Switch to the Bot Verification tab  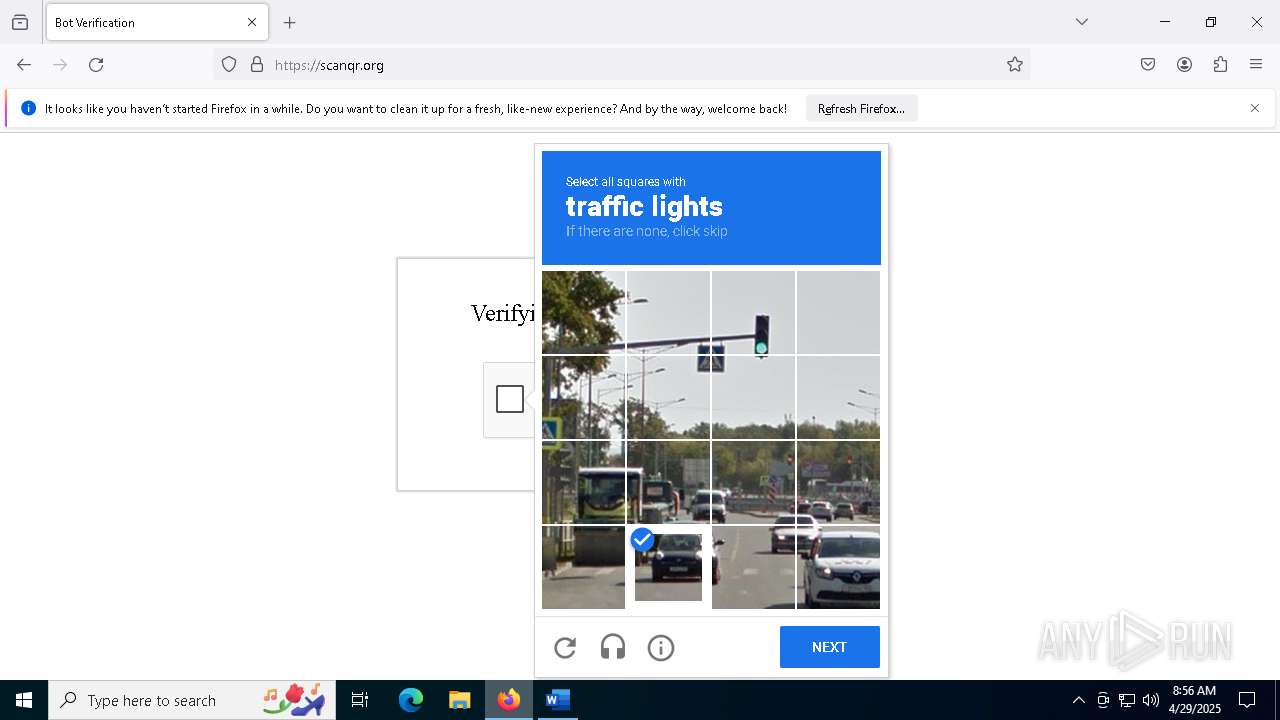pyautogui.click(x=157, y=22)
